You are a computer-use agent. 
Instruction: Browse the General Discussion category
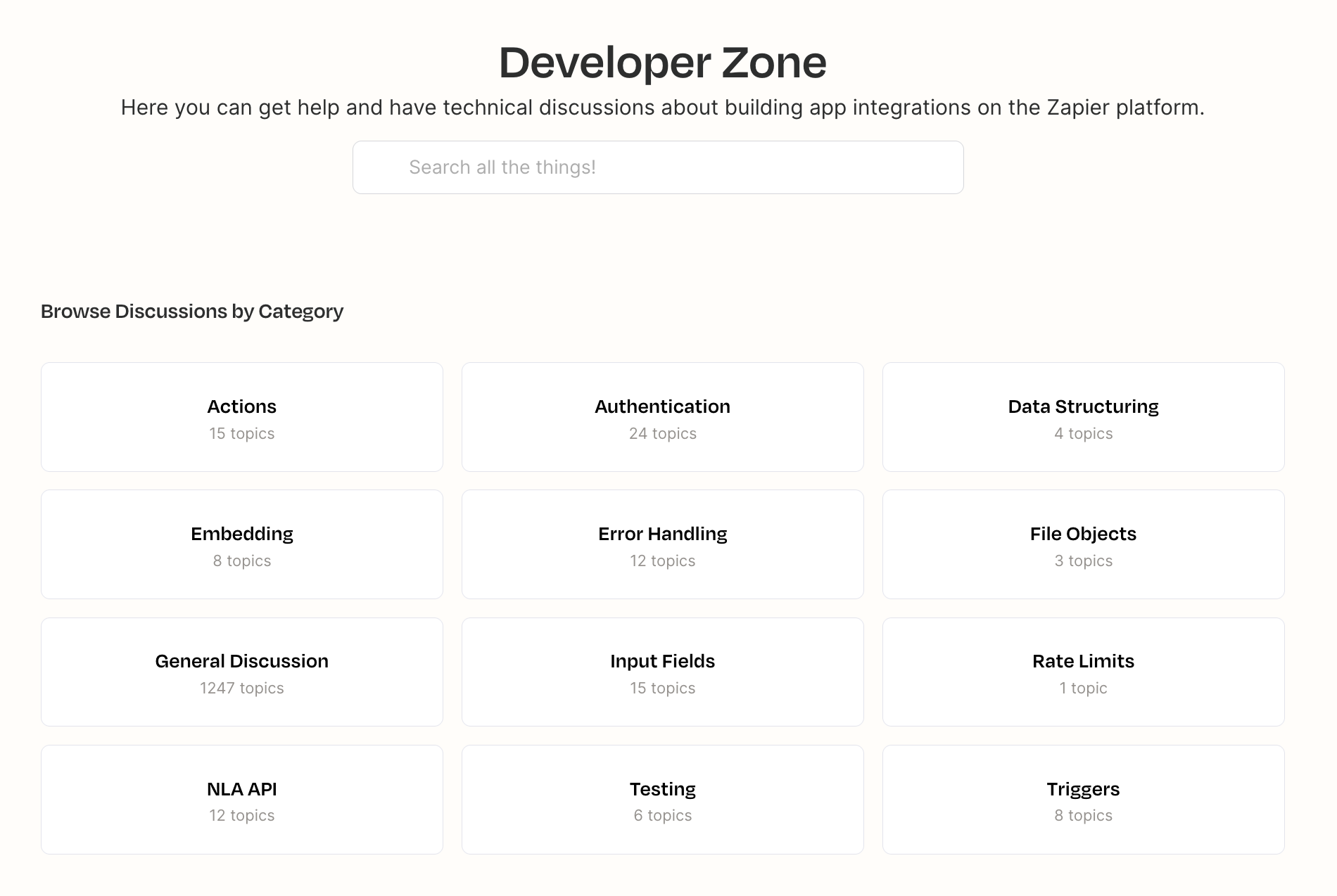click(242, 672)
